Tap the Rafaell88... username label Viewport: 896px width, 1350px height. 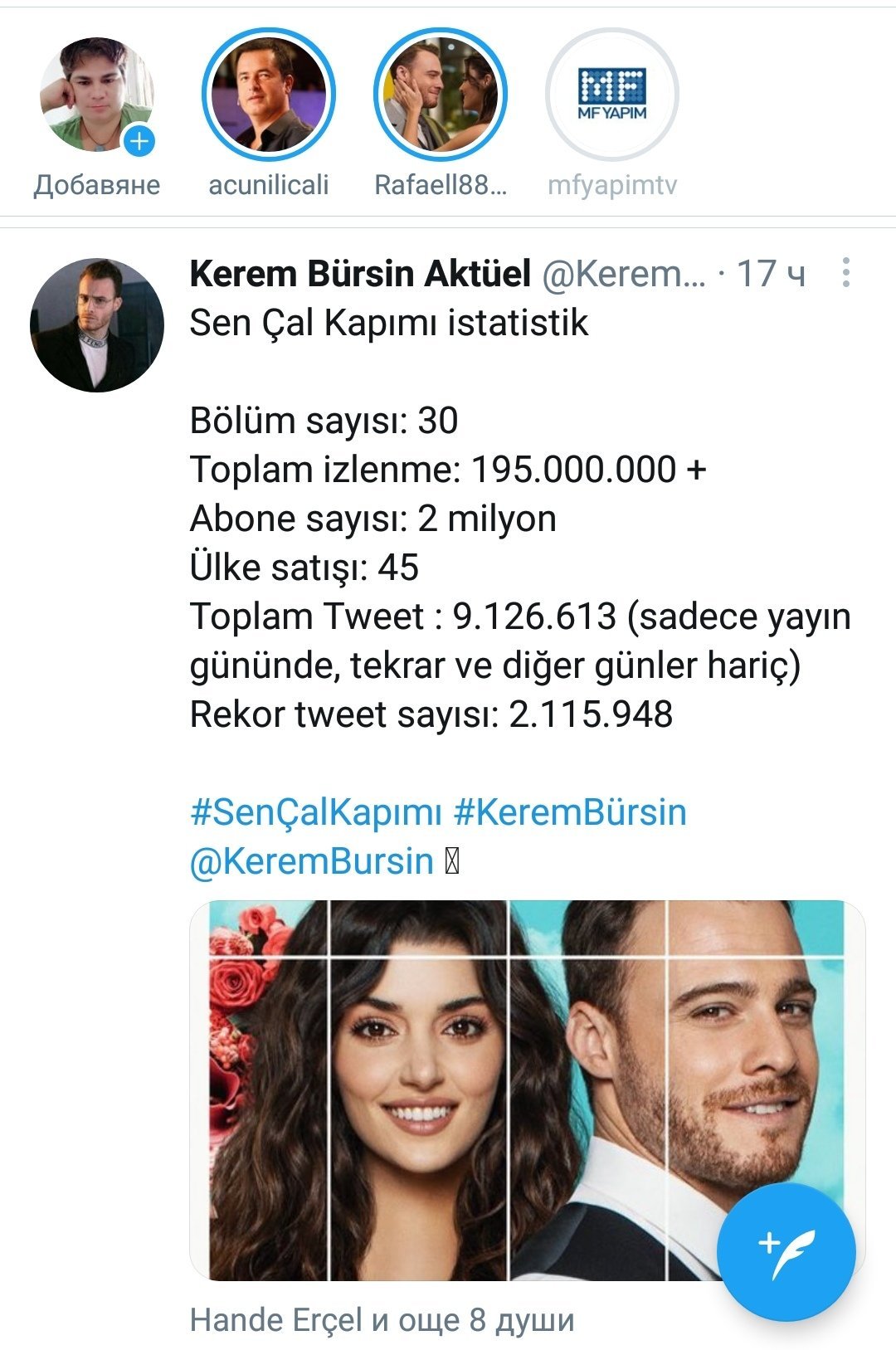[x=441, y=184]
